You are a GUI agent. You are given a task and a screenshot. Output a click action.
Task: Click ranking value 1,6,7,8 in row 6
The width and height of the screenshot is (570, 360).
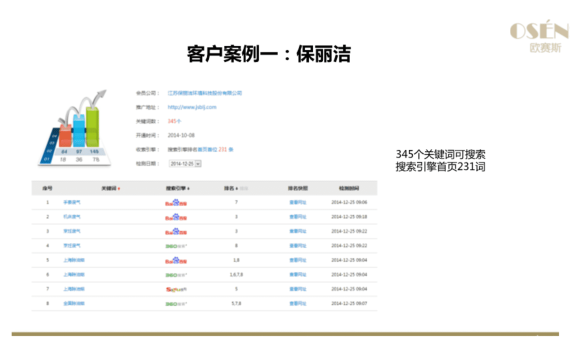click(236, 275)
